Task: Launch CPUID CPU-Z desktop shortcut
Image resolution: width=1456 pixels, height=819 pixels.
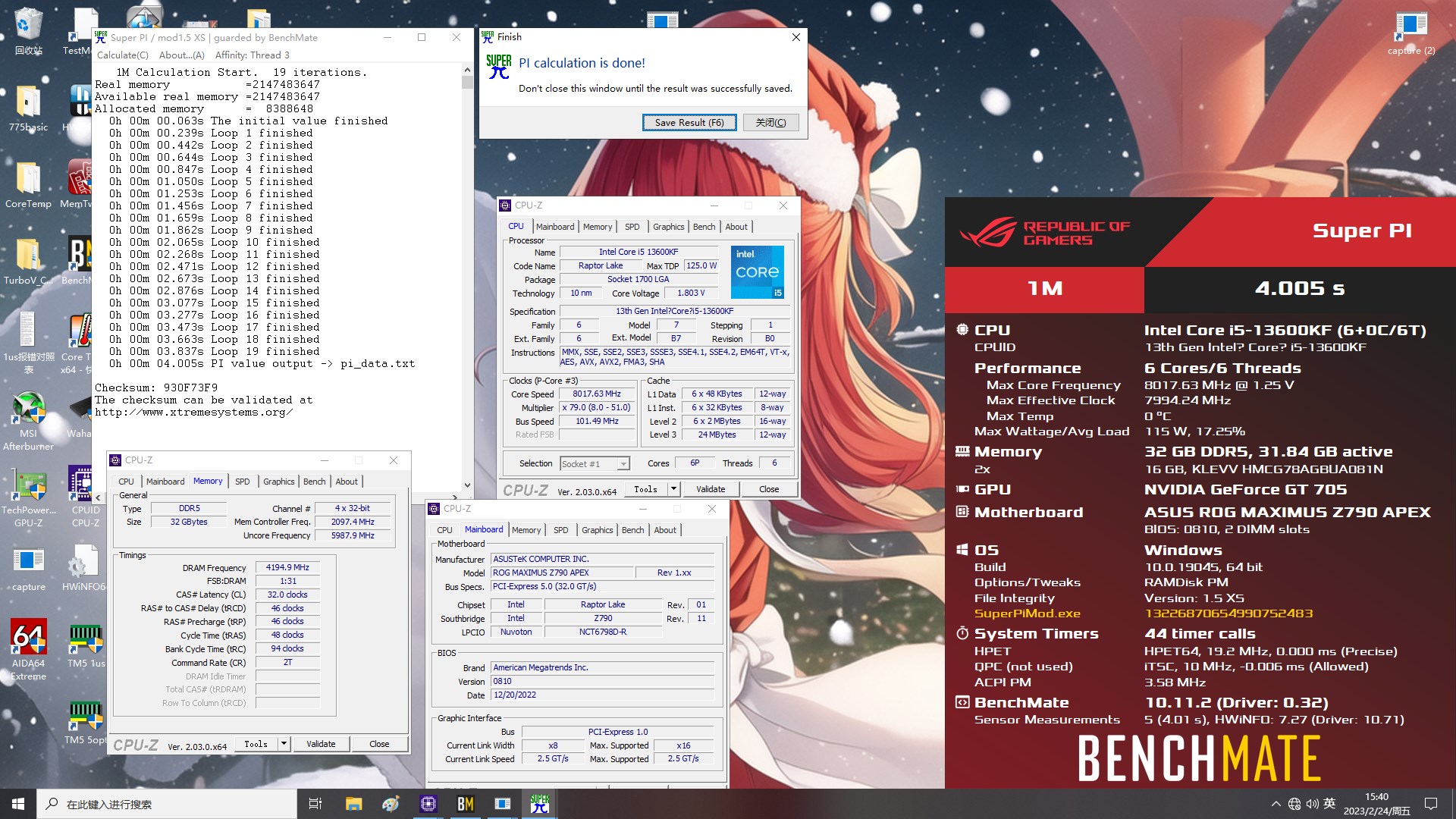Action: tap(85, 497)
